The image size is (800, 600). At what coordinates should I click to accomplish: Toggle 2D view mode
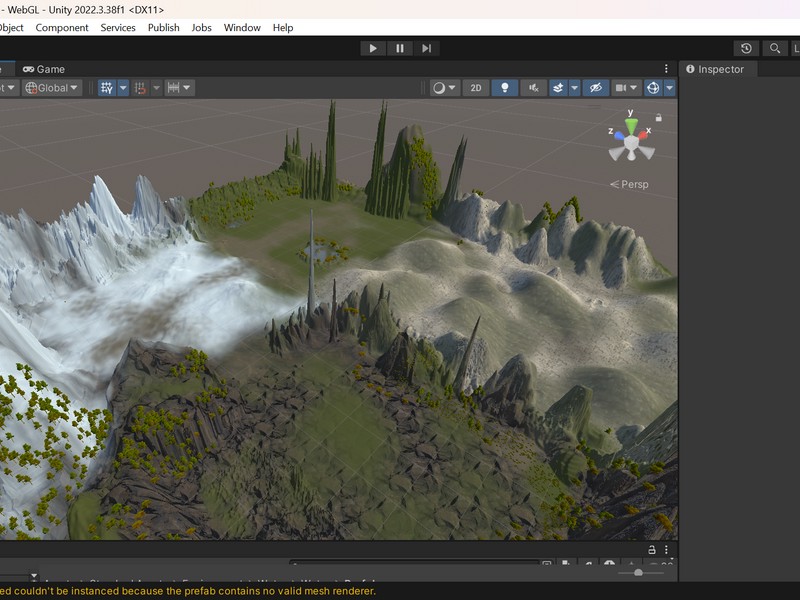pyautogui.click(x=476, y=88)
